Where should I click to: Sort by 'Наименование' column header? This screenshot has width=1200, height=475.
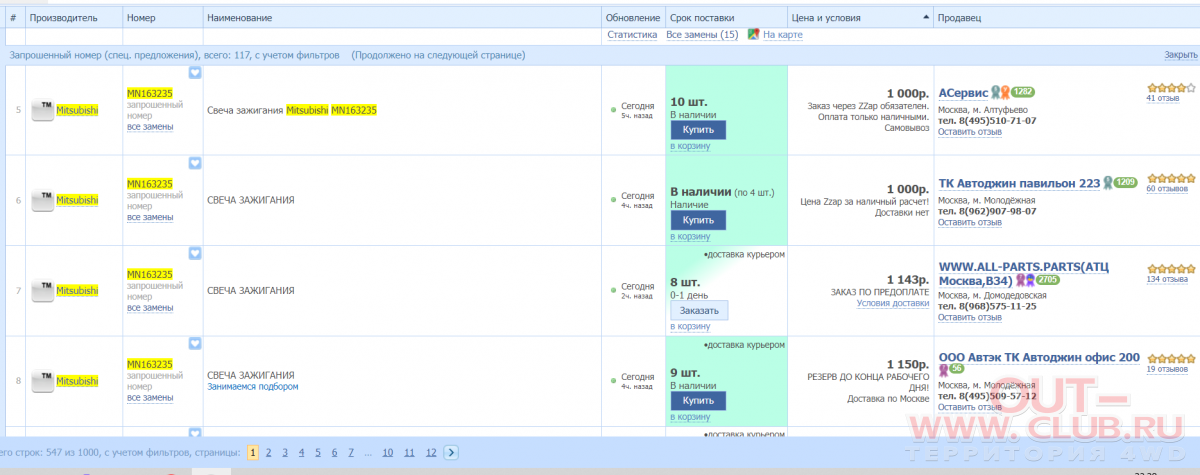pos(240,18)
